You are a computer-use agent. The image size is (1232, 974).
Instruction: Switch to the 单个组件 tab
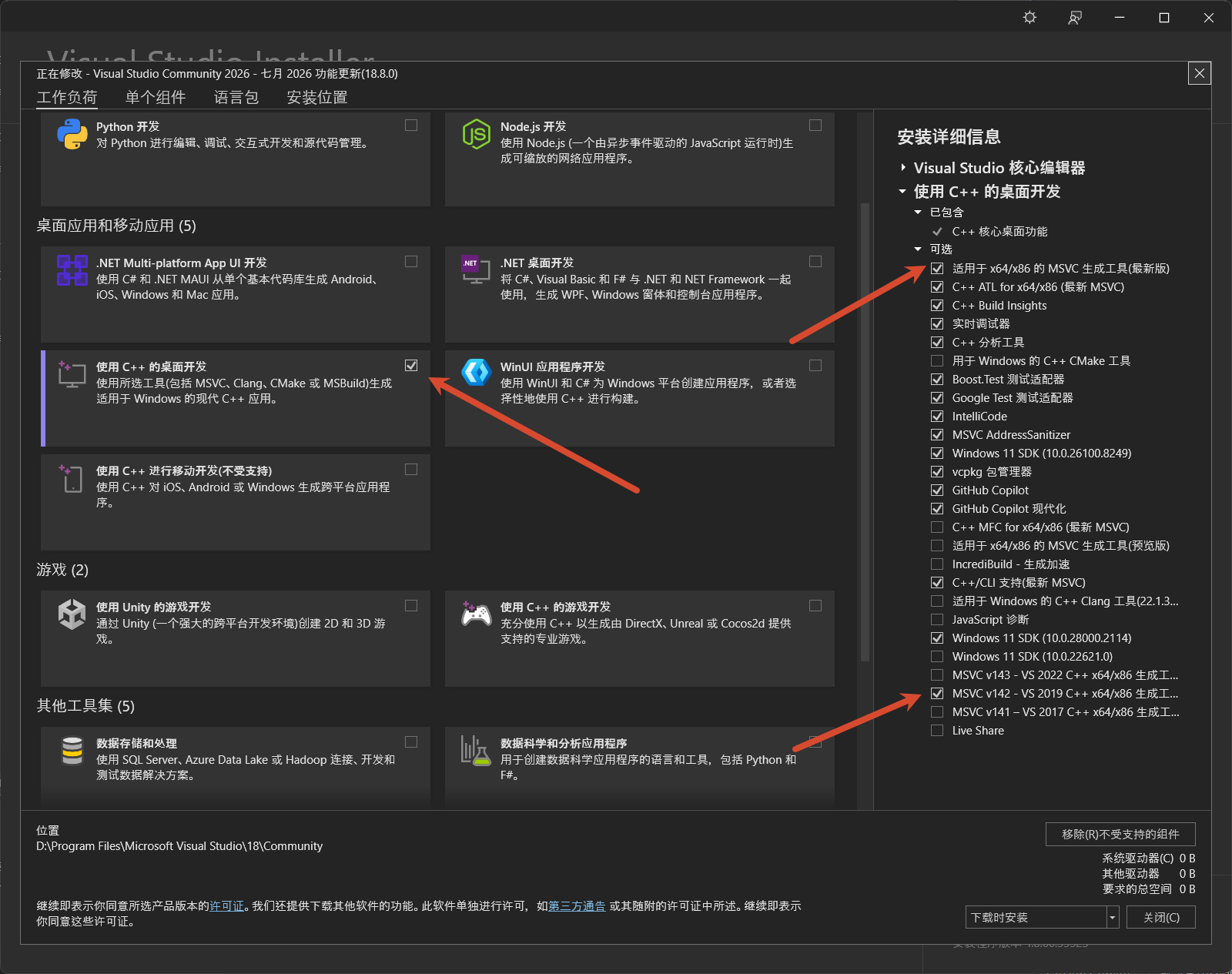point(156,97)
